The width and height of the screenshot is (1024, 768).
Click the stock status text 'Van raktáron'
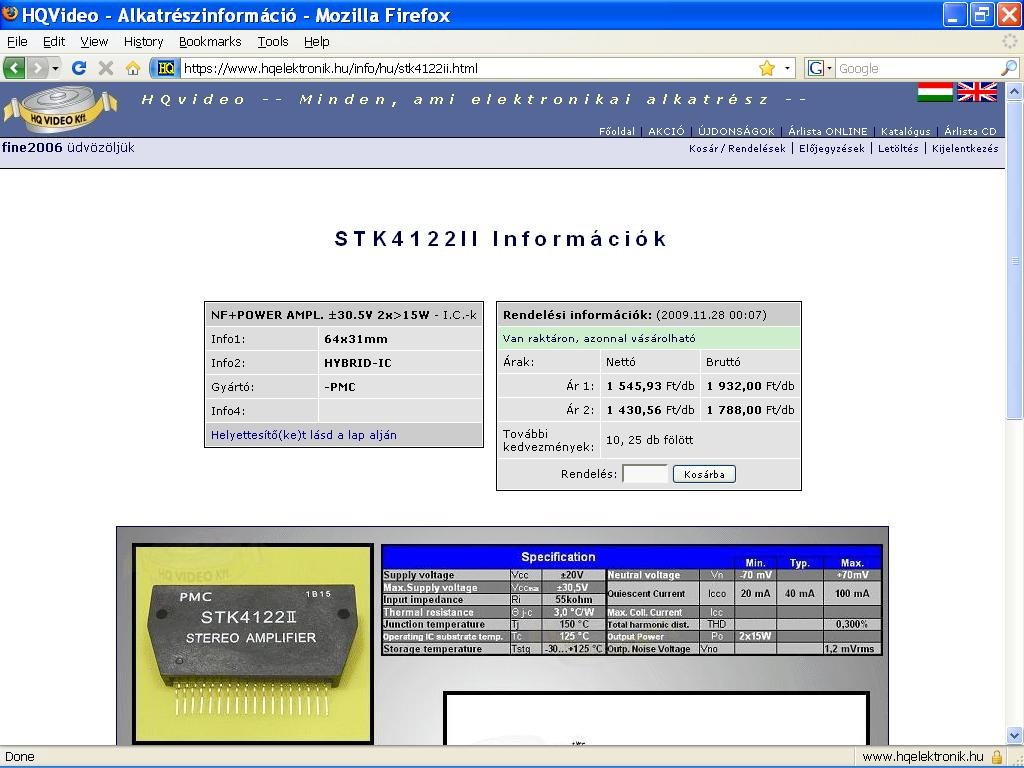[599, 338]
